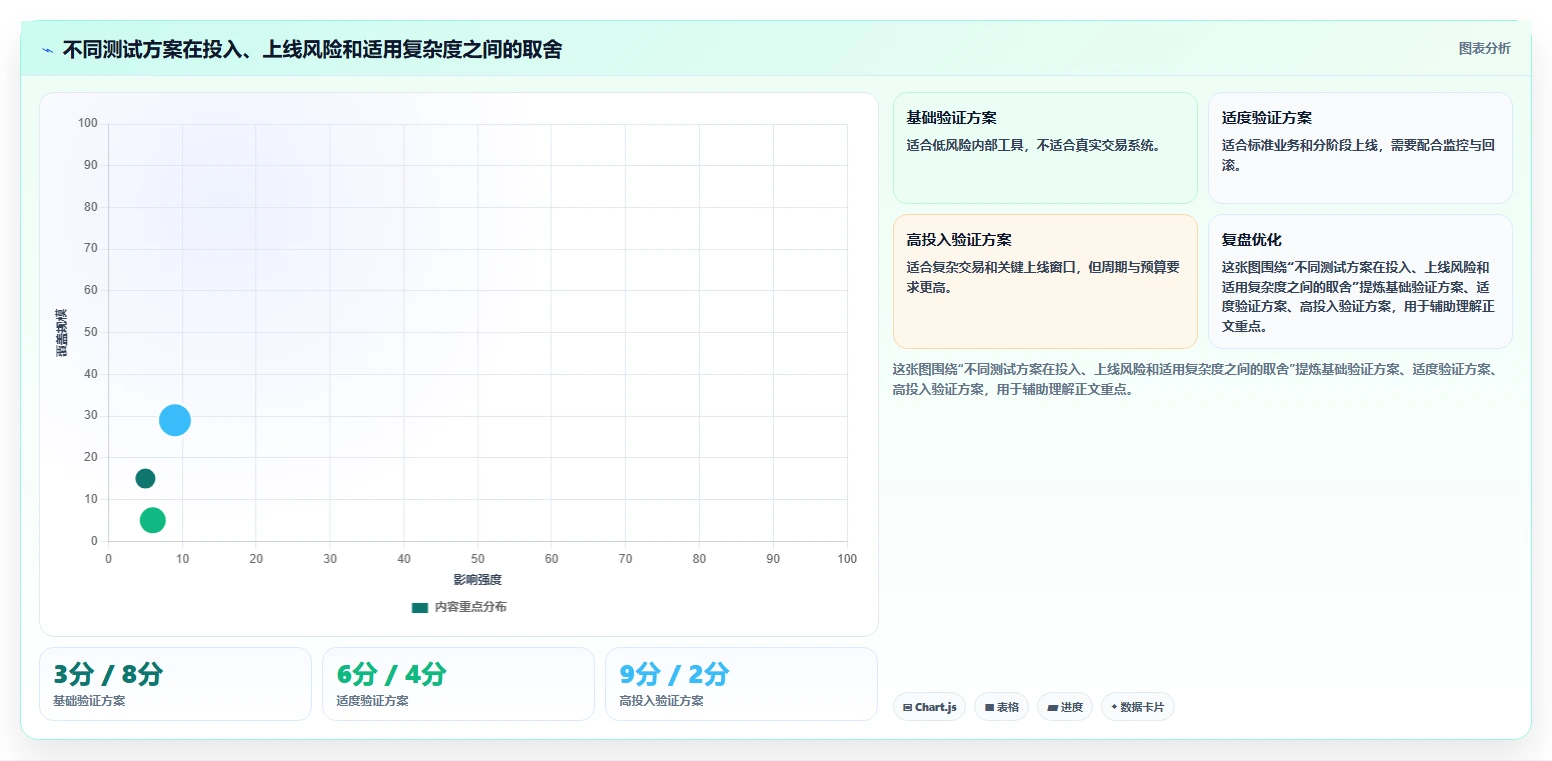This screenshot has width=1552, height=761.
Task: Click the 表格 tag icon
Action: click(x=989, y=707)
